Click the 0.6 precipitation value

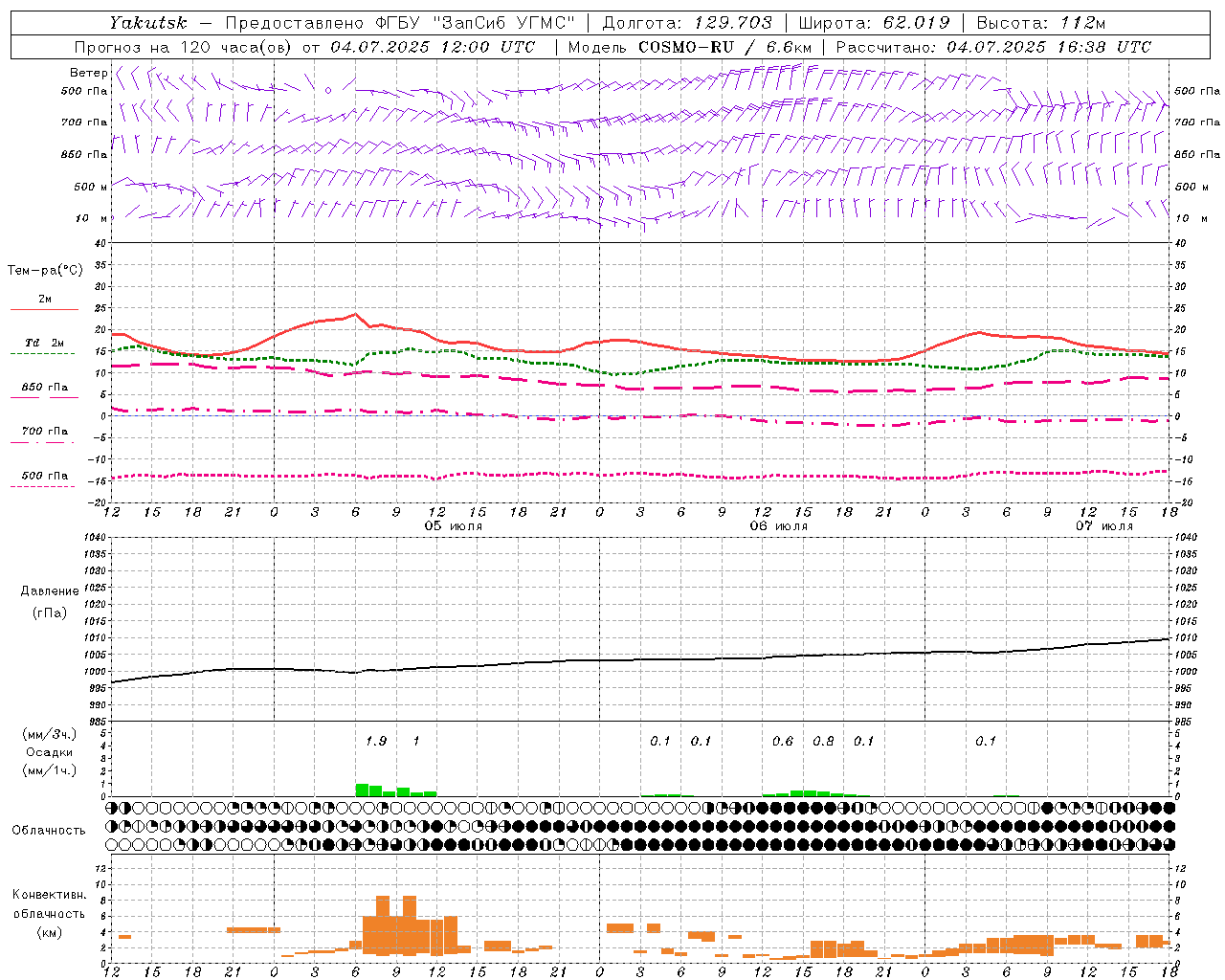[x=783, y=741]
